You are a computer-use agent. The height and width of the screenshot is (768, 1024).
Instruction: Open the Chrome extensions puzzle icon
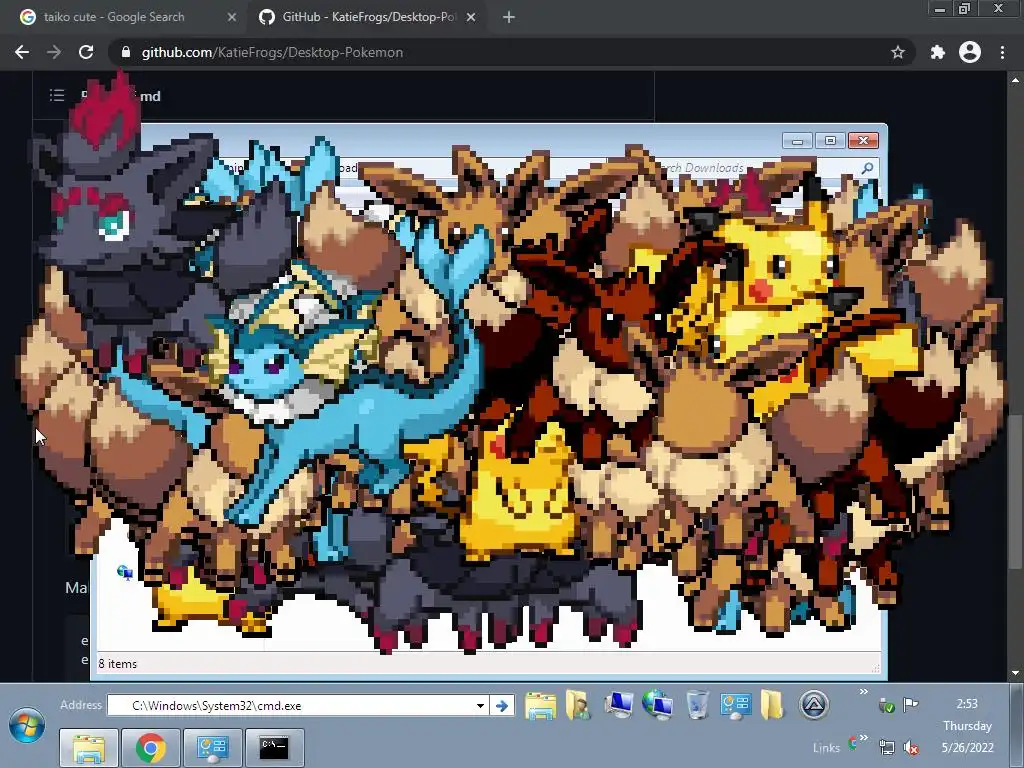coord(938,52)
